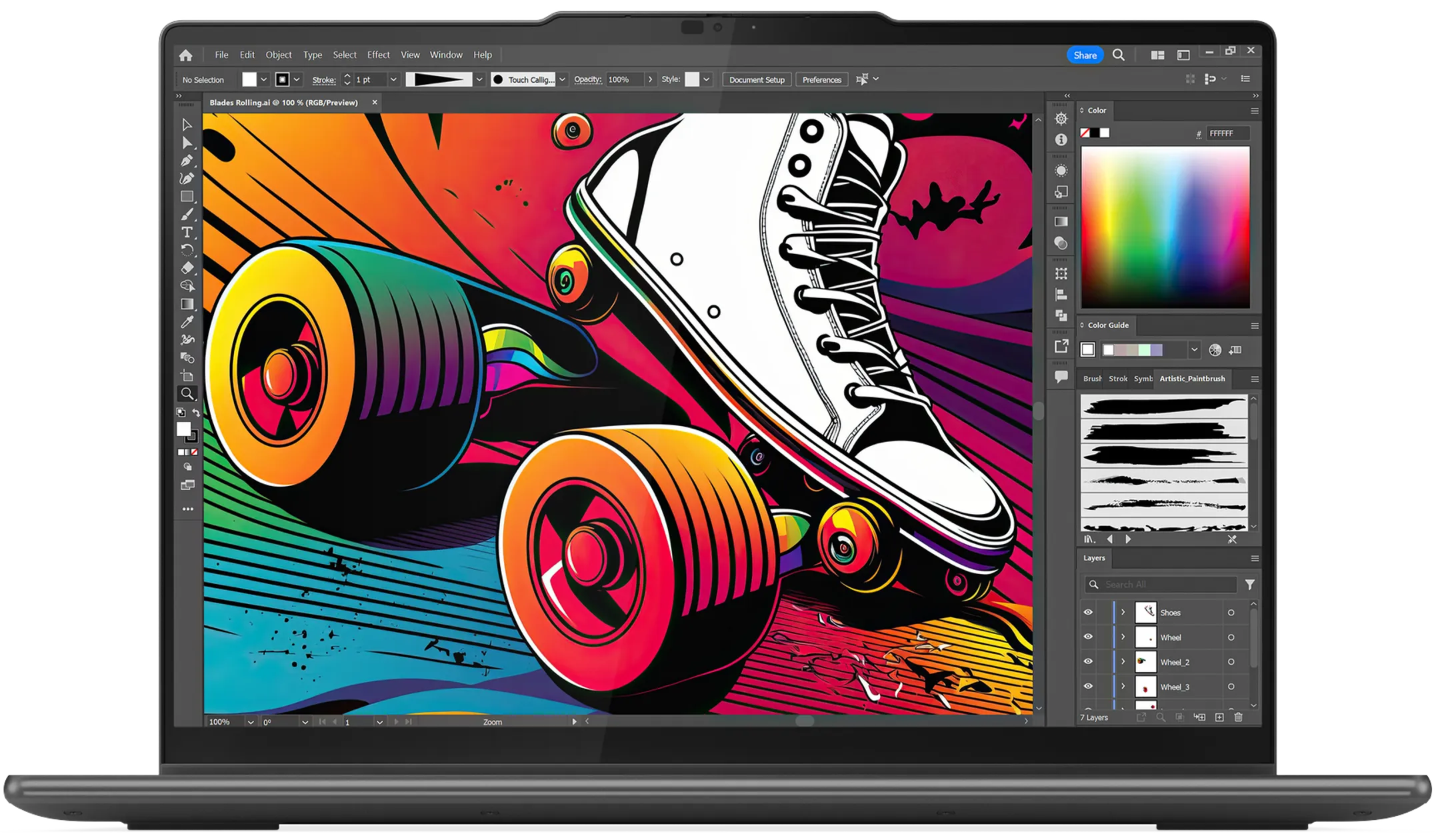Viewport: 1440px width, 840px height.
Task: Open the stroke weight dropdown
Action: pyautogui.click(x=393, y=80)
